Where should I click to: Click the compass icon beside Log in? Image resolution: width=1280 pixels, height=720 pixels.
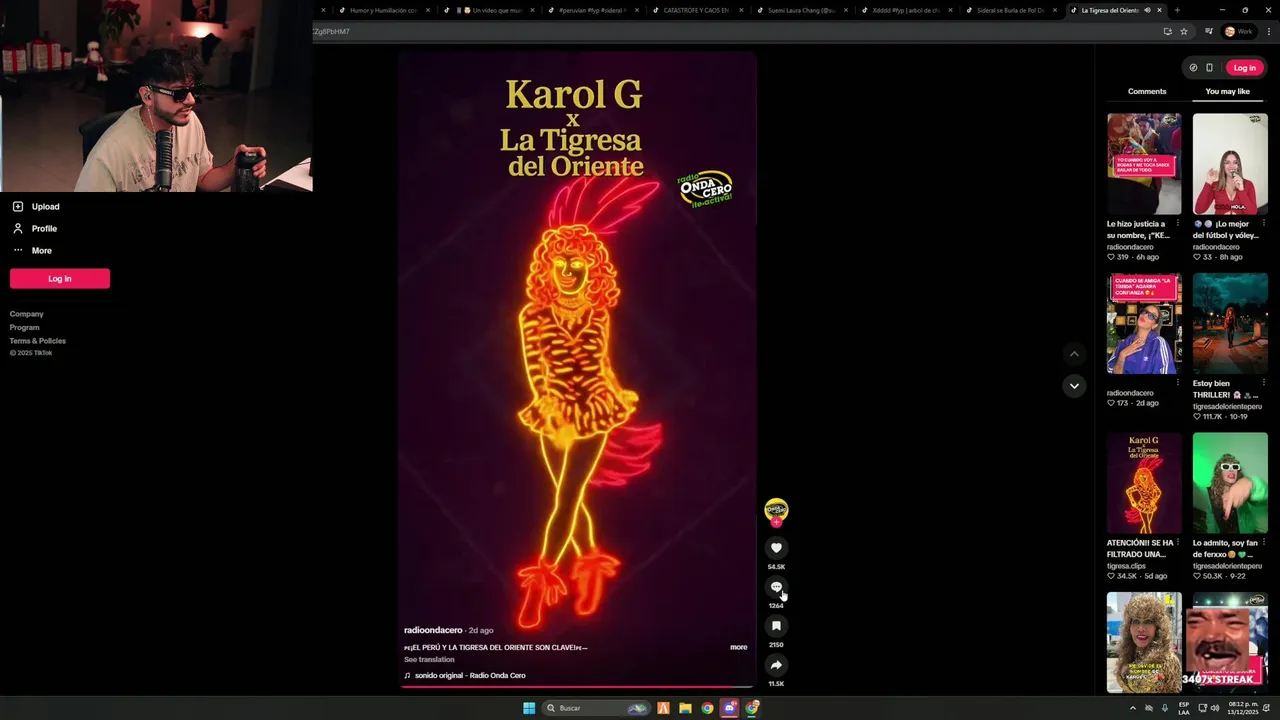(x=1193, y=68)
